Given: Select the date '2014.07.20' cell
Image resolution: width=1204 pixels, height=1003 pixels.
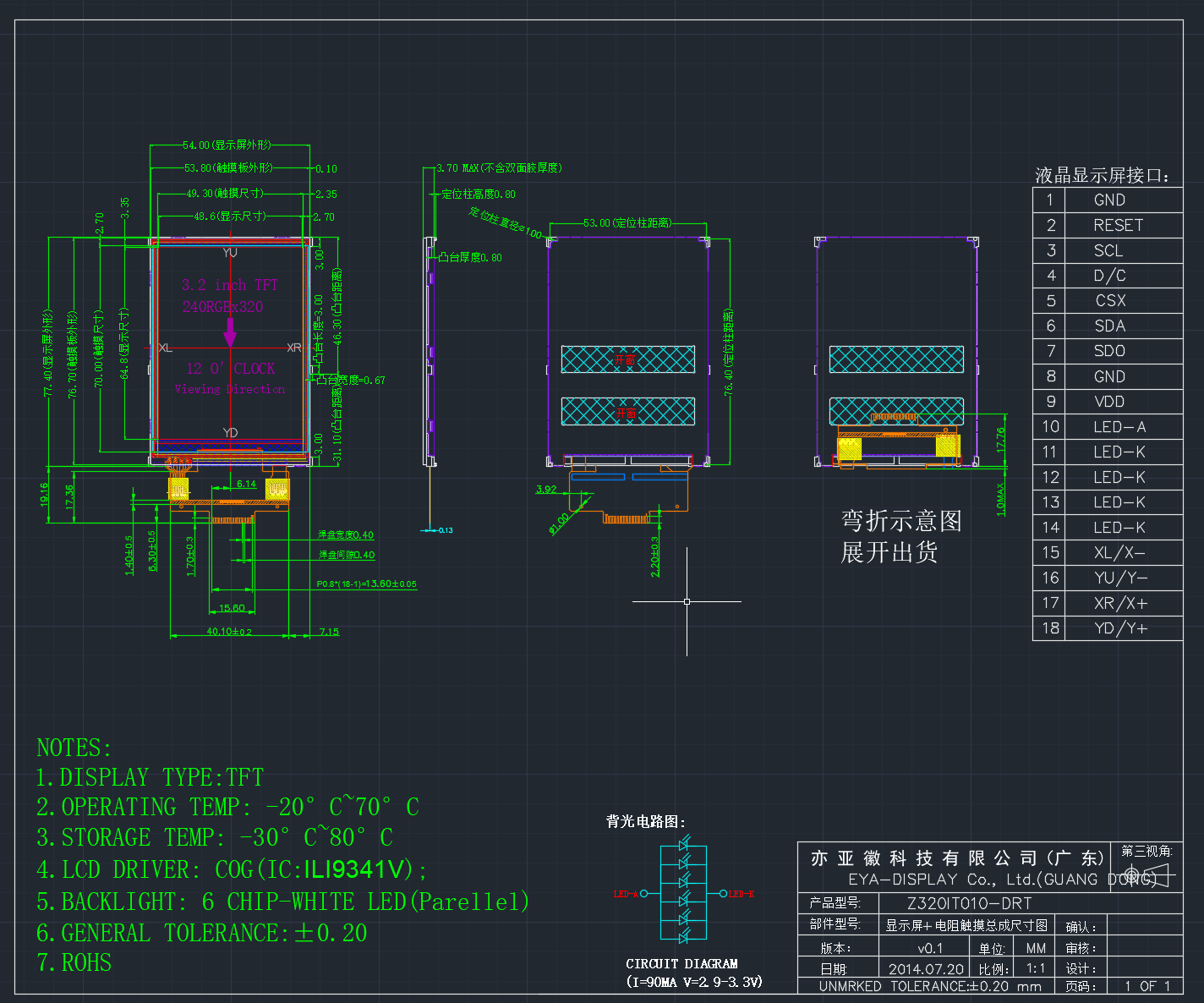Looking at the screenshot, I should coord(926,969).
